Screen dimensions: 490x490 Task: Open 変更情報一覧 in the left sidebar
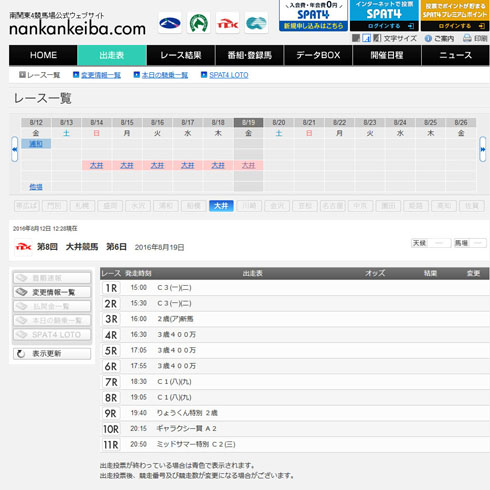point(52,292)
